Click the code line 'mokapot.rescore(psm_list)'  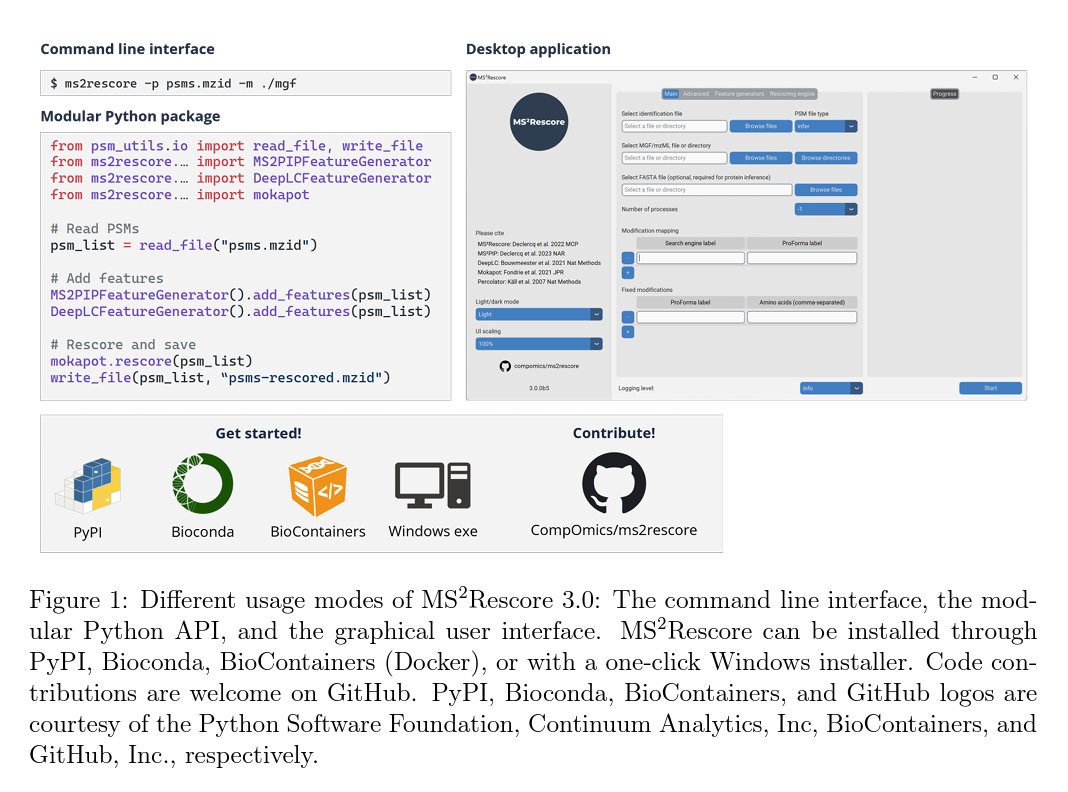(x=151, y=361)
